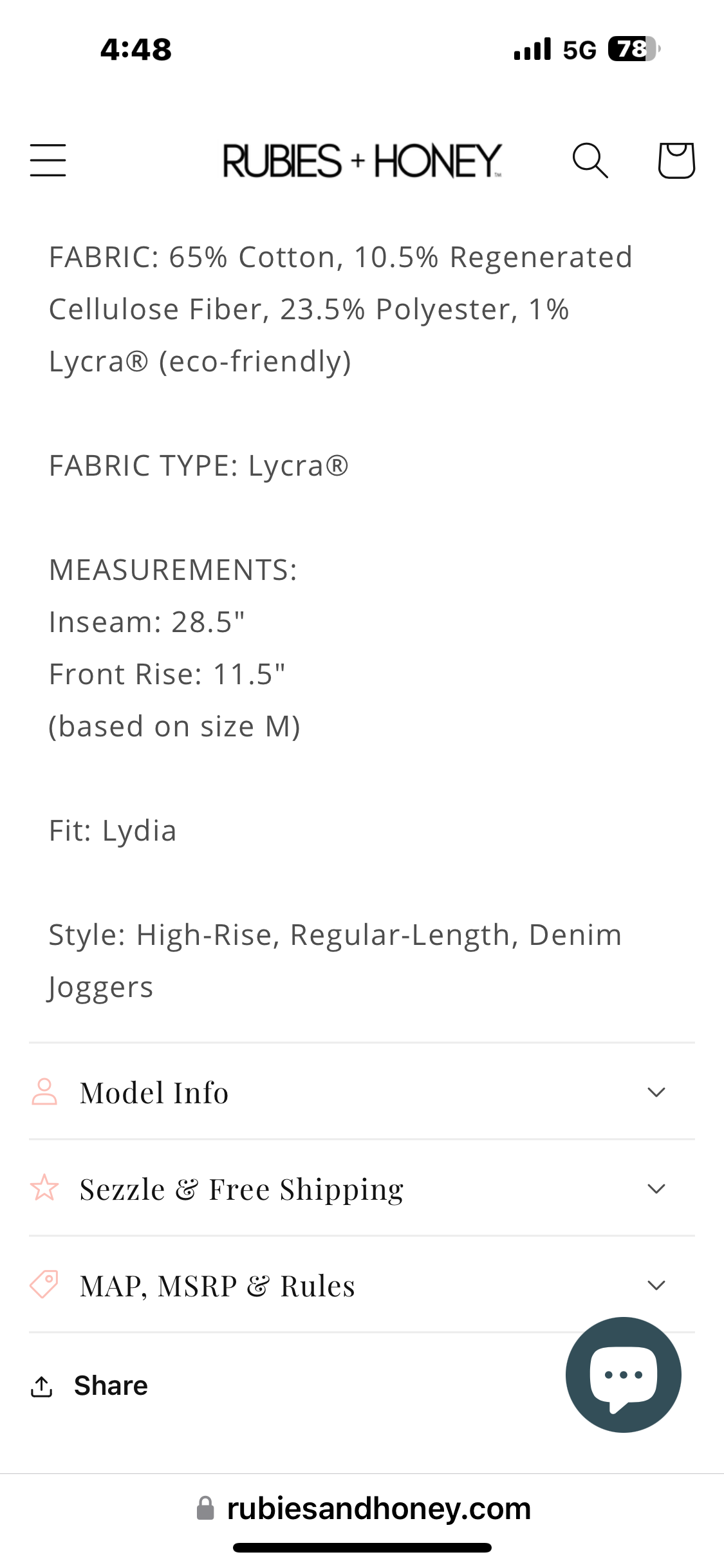
Task: Tap the padlock icon in address bar
Action: pyautogui.click(x=205, y=1509)
